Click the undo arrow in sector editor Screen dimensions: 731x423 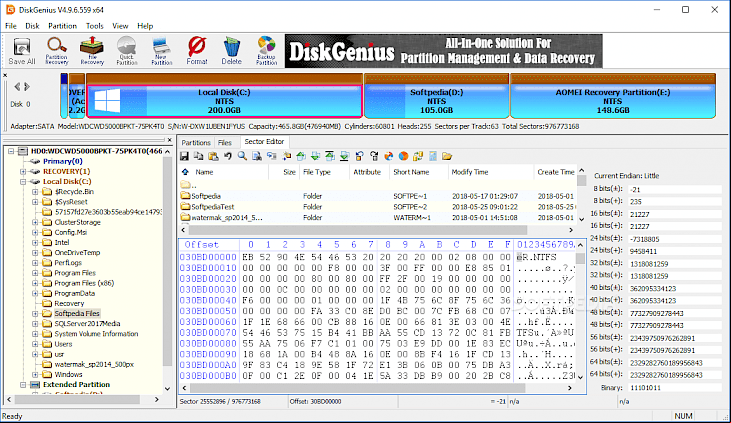[x=228, y=156]
